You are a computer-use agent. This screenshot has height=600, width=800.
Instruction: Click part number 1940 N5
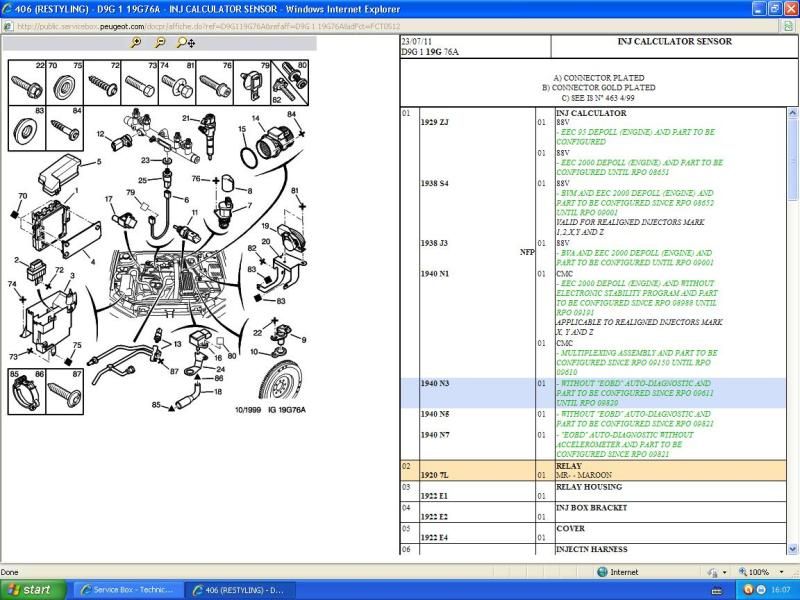434,414
